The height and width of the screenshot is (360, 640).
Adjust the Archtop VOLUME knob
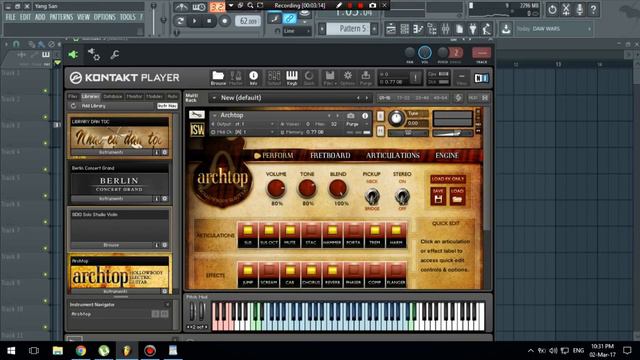[276, 189]
